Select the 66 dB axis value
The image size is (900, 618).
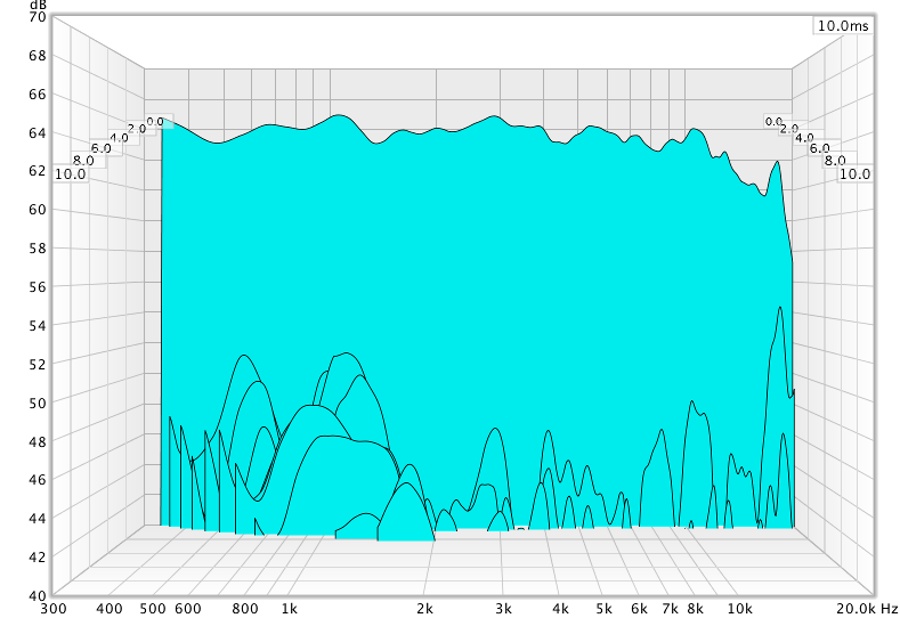tap(37, 94)
